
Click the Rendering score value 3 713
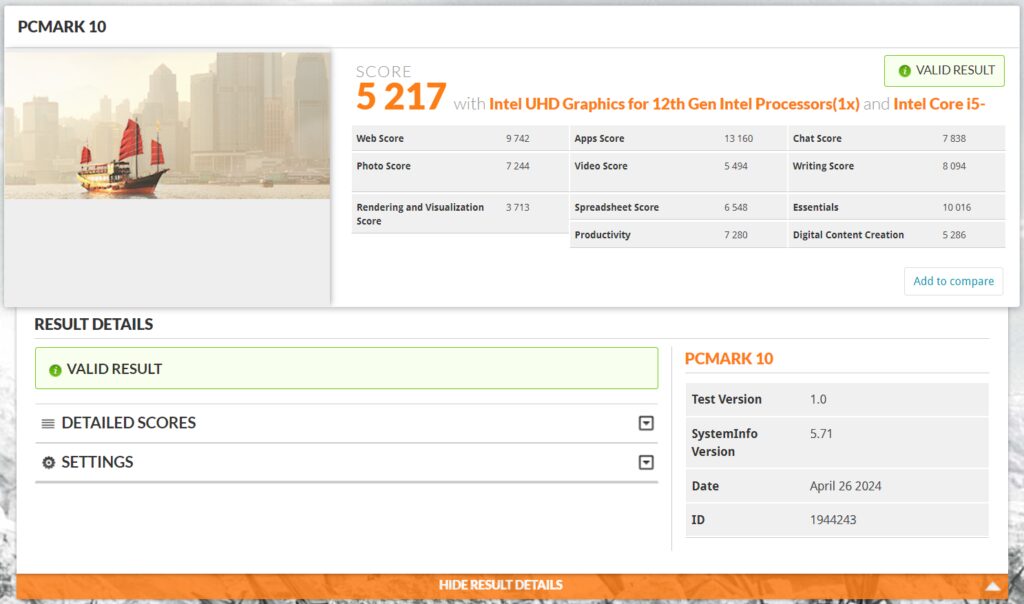click(x=518, y=207)
